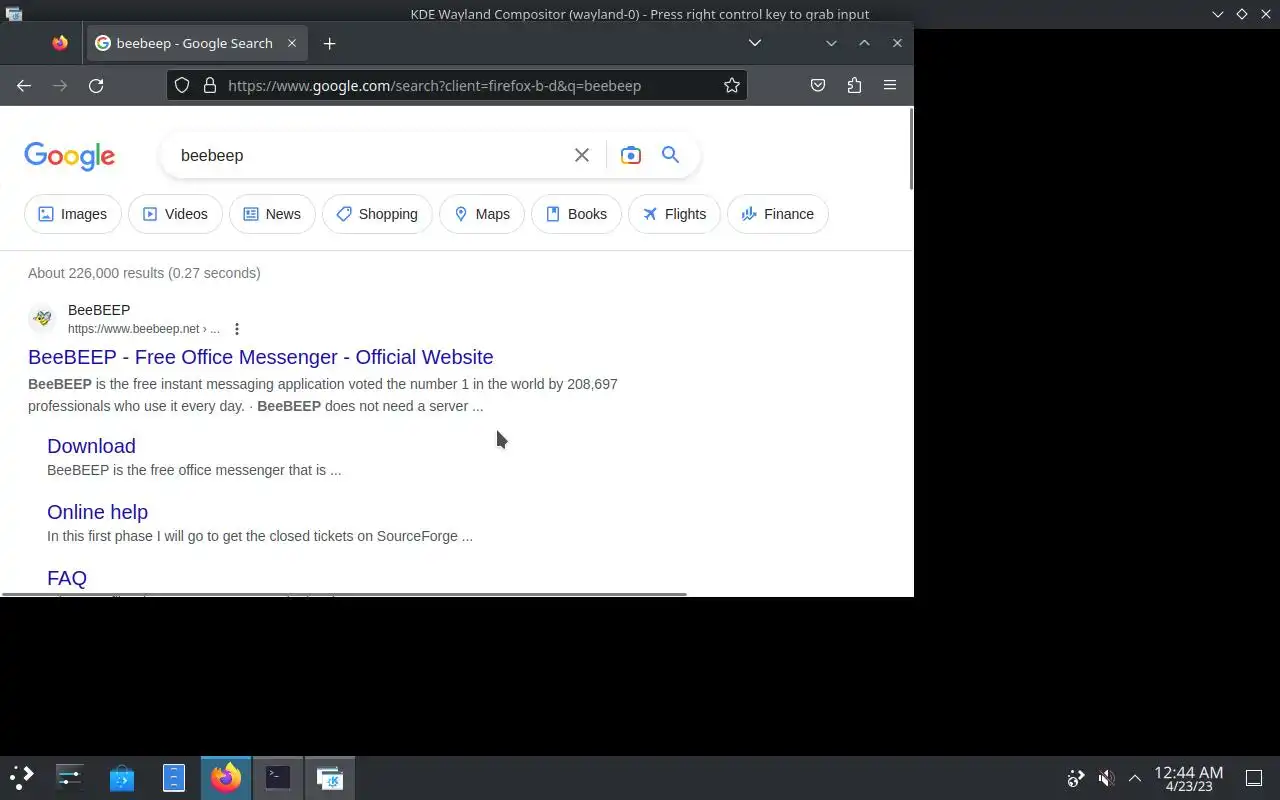Open a new tab with the plus button
This screenshot has height=800, width=1280.
tap(329, 43)
